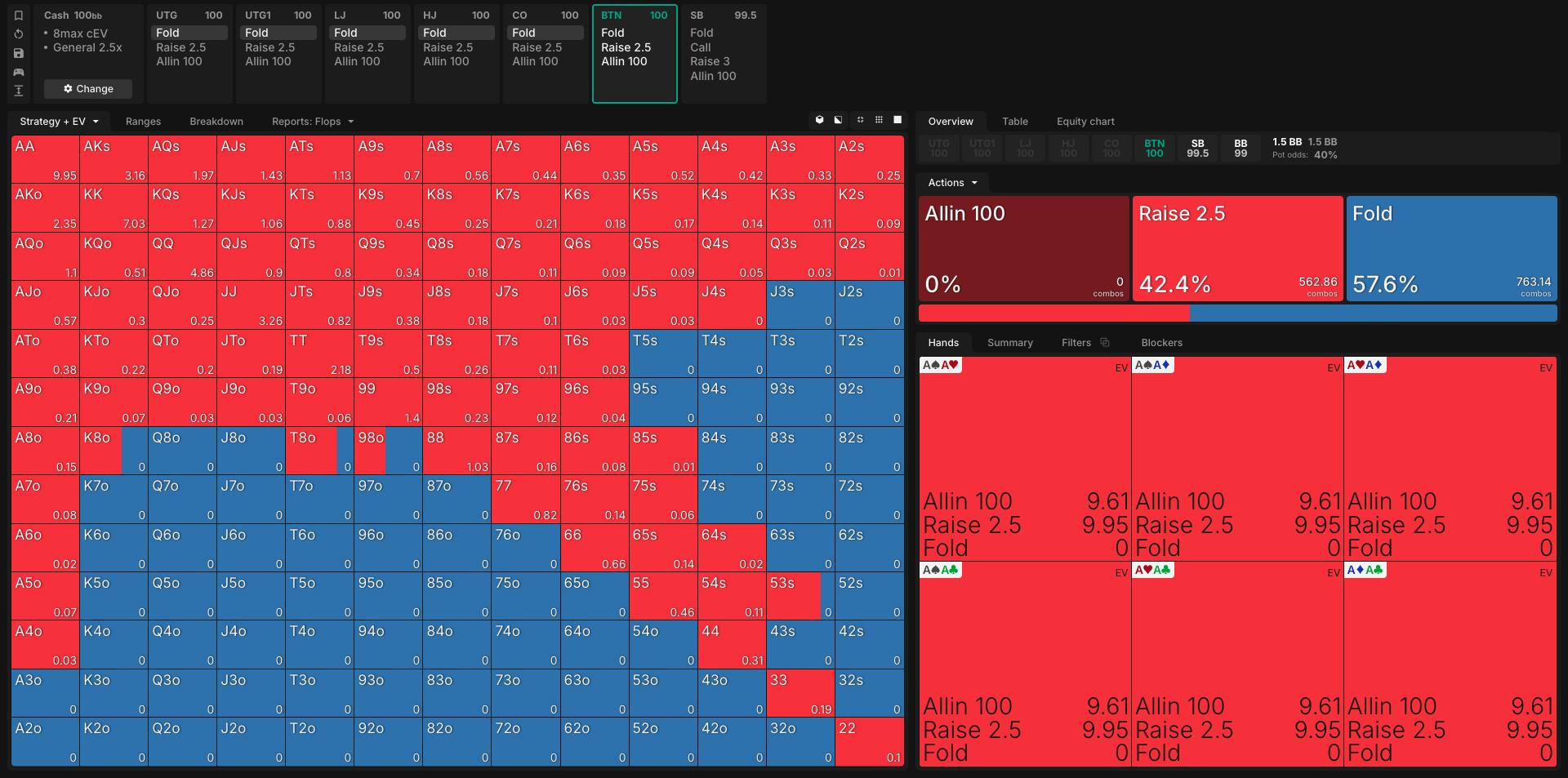This screenshot has width=1568, height=778.
Task: Choose SB Raise 3 action
Action: click(710, 61)
